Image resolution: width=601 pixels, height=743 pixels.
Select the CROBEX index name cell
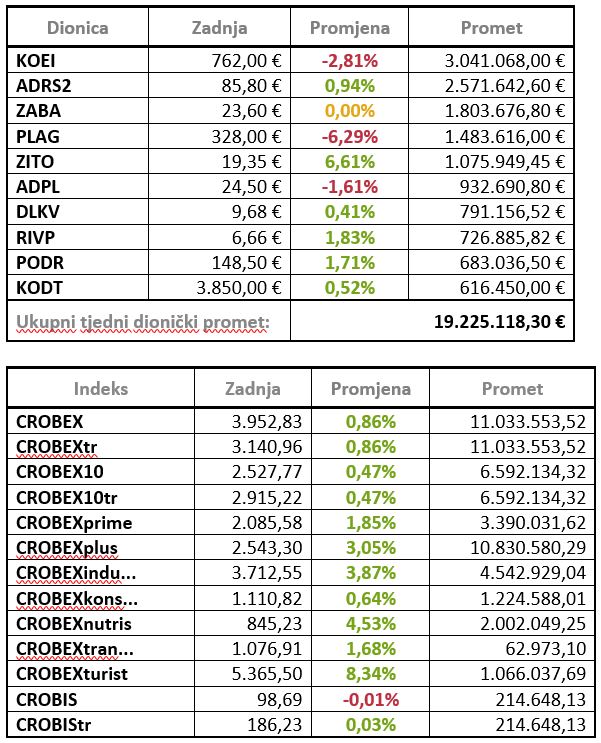tap(50, 422)
